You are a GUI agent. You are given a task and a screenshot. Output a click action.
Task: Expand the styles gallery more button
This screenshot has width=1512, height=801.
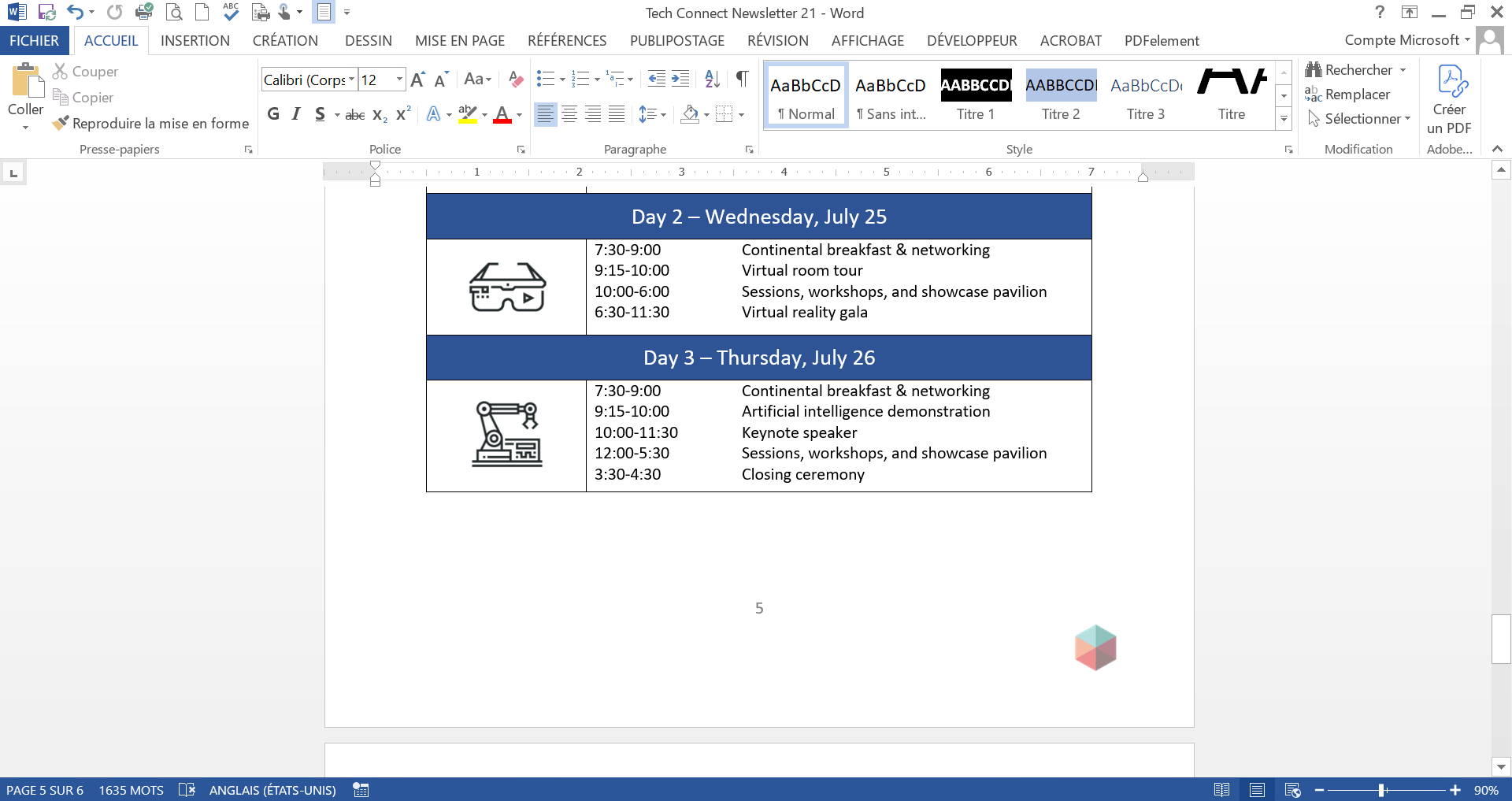(x=1284, y=119)
